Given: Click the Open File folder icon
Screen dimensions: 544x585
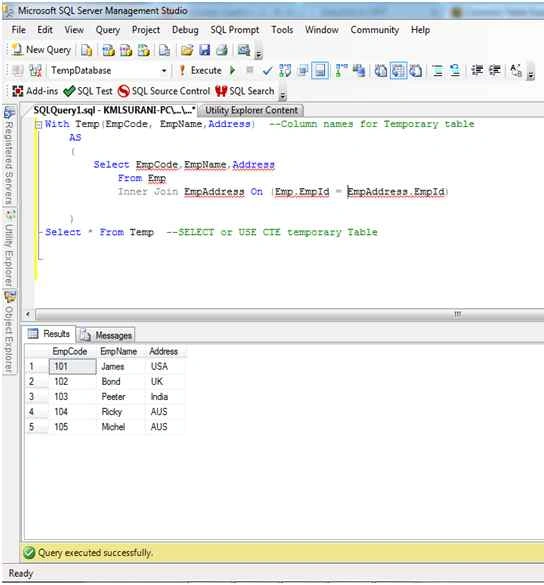Looking at the screenshot, I should tap(187, 50).
